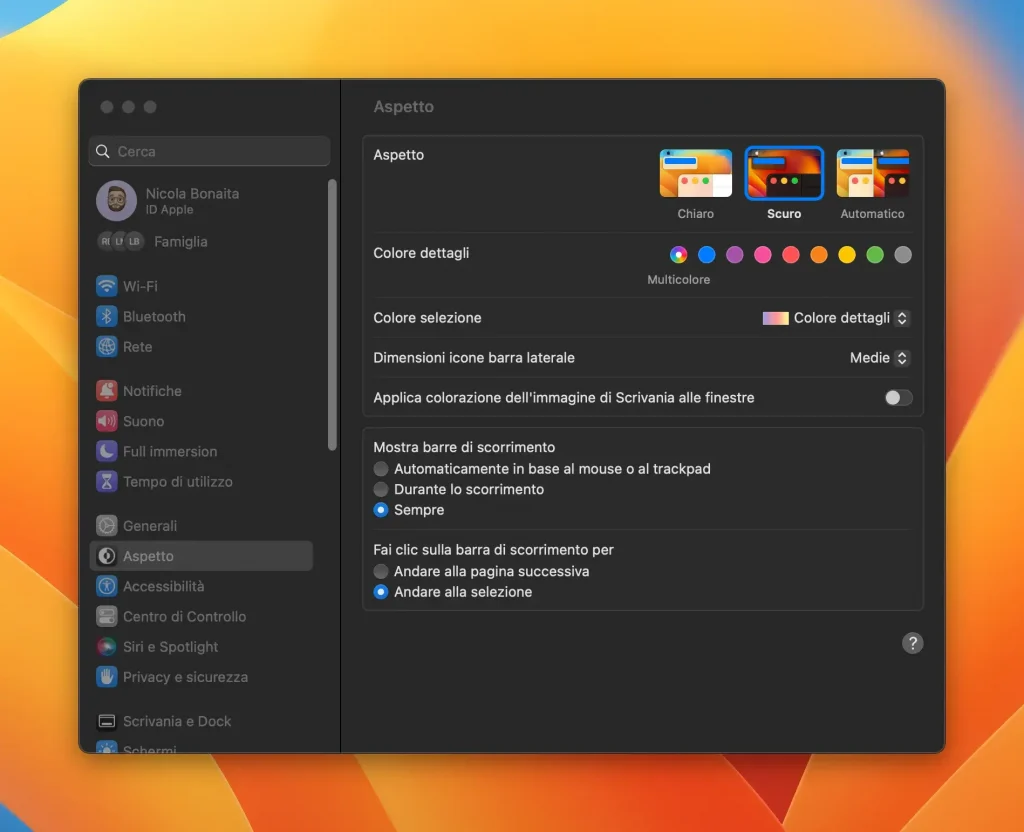Toggle Scrivania wallpaper tinting switch

click(898, 398)
